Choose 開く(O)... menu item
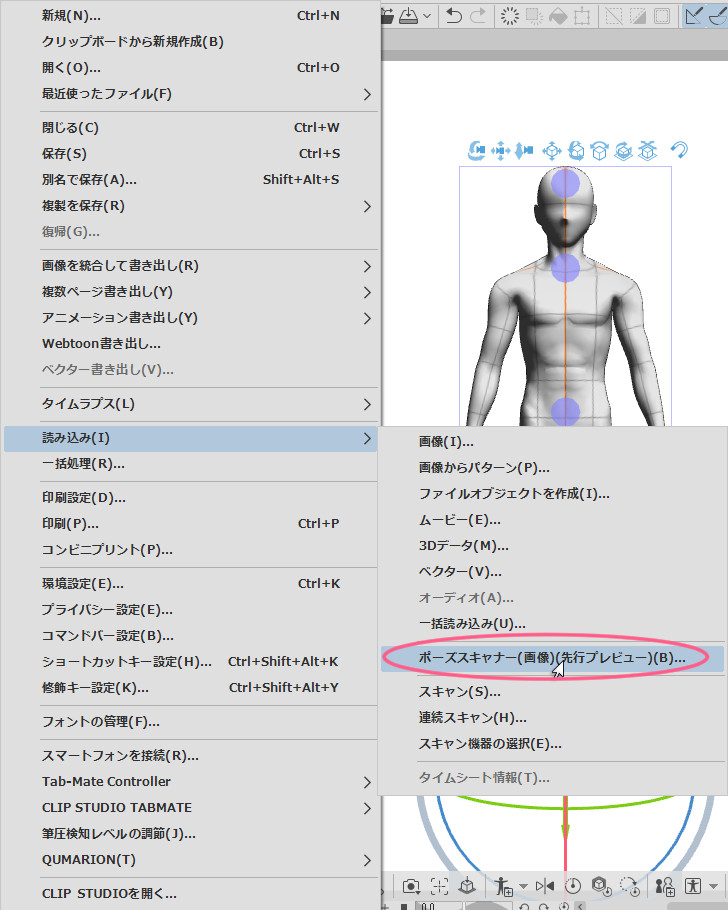Viewport: 728px width, 910px height. point(190,68)
